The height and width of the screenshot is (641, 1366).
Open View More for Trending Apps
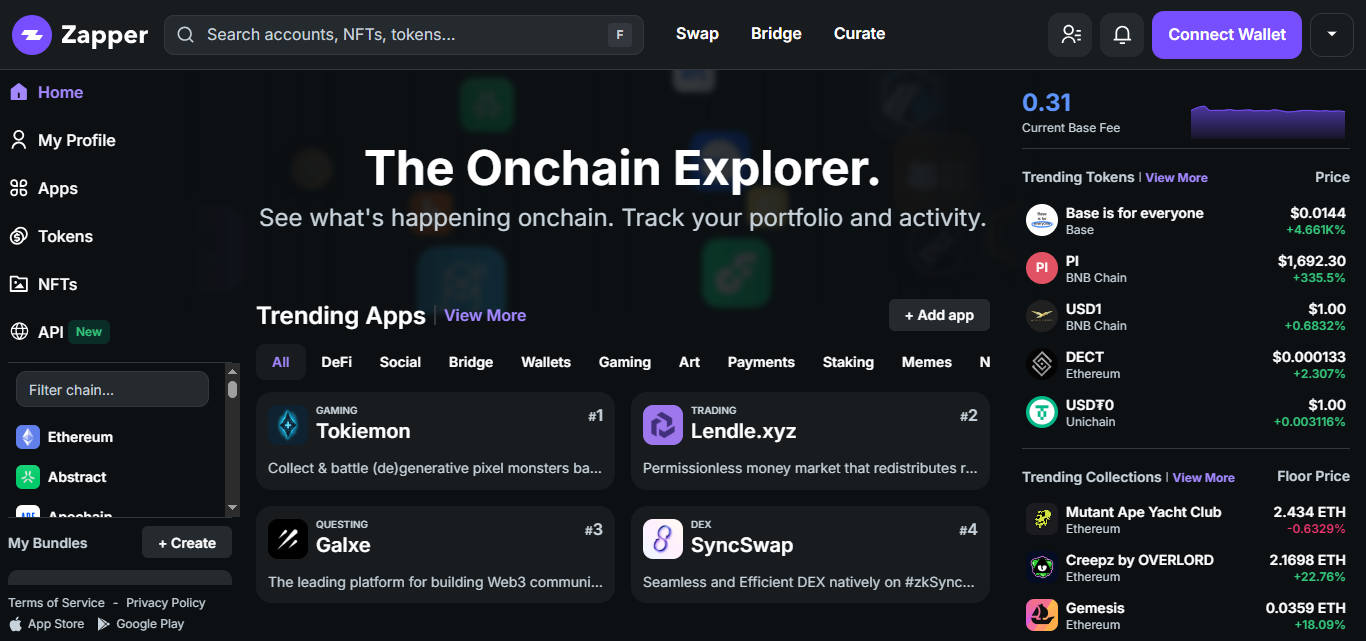(485, 315)
